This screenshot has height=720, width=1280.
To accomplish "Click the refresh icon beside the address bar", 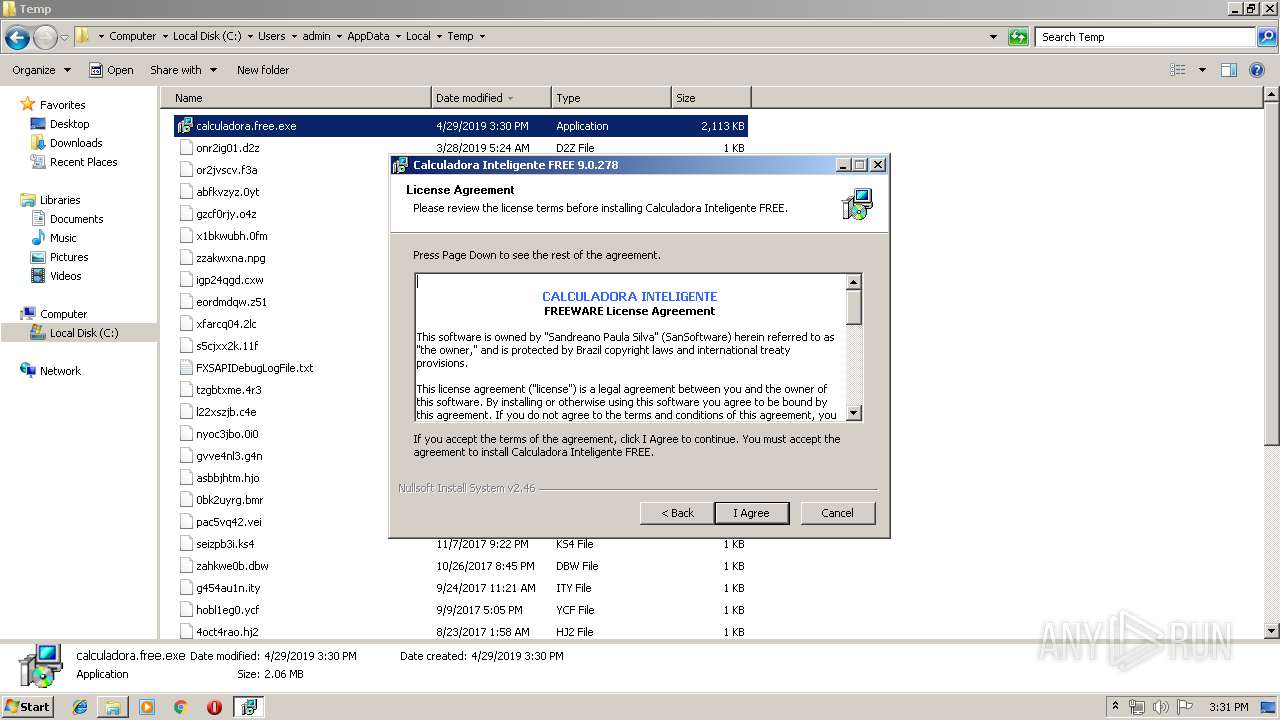I will pyautogui.click(x=1018, y=37).
